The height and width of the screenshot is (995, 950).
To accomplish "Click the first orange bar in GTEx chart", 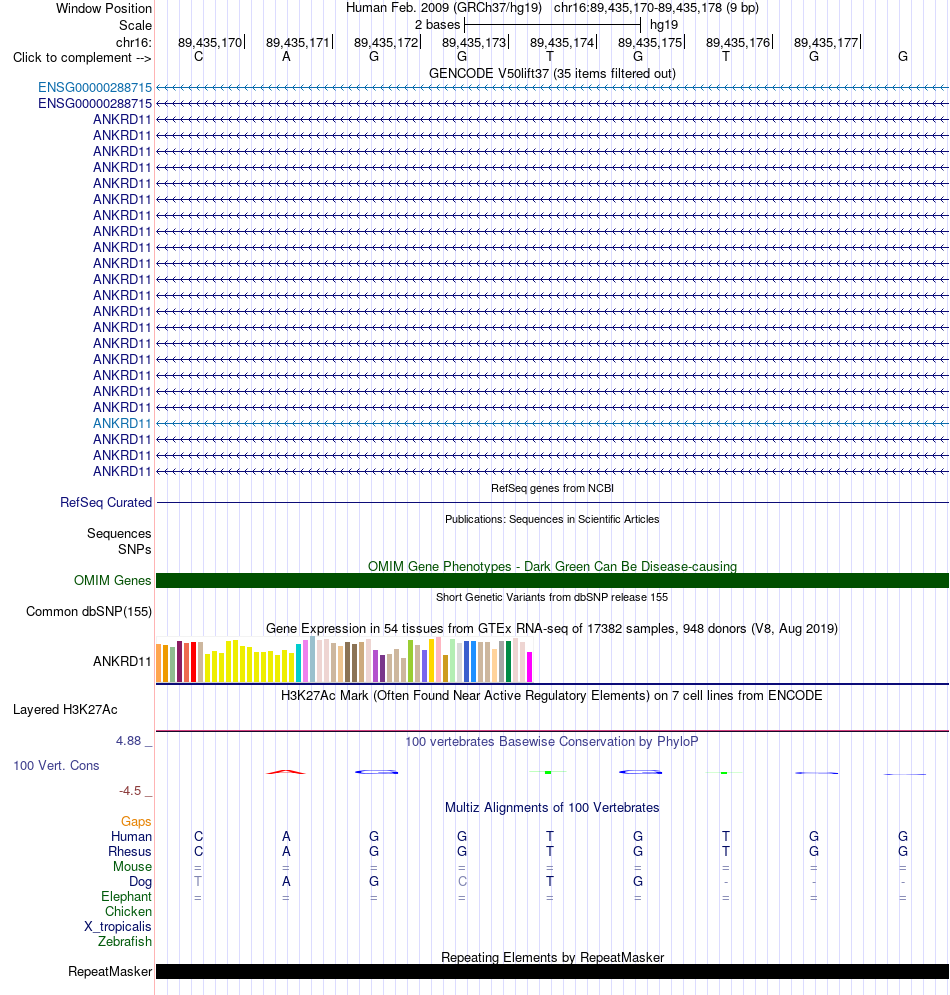I will 159,663.
